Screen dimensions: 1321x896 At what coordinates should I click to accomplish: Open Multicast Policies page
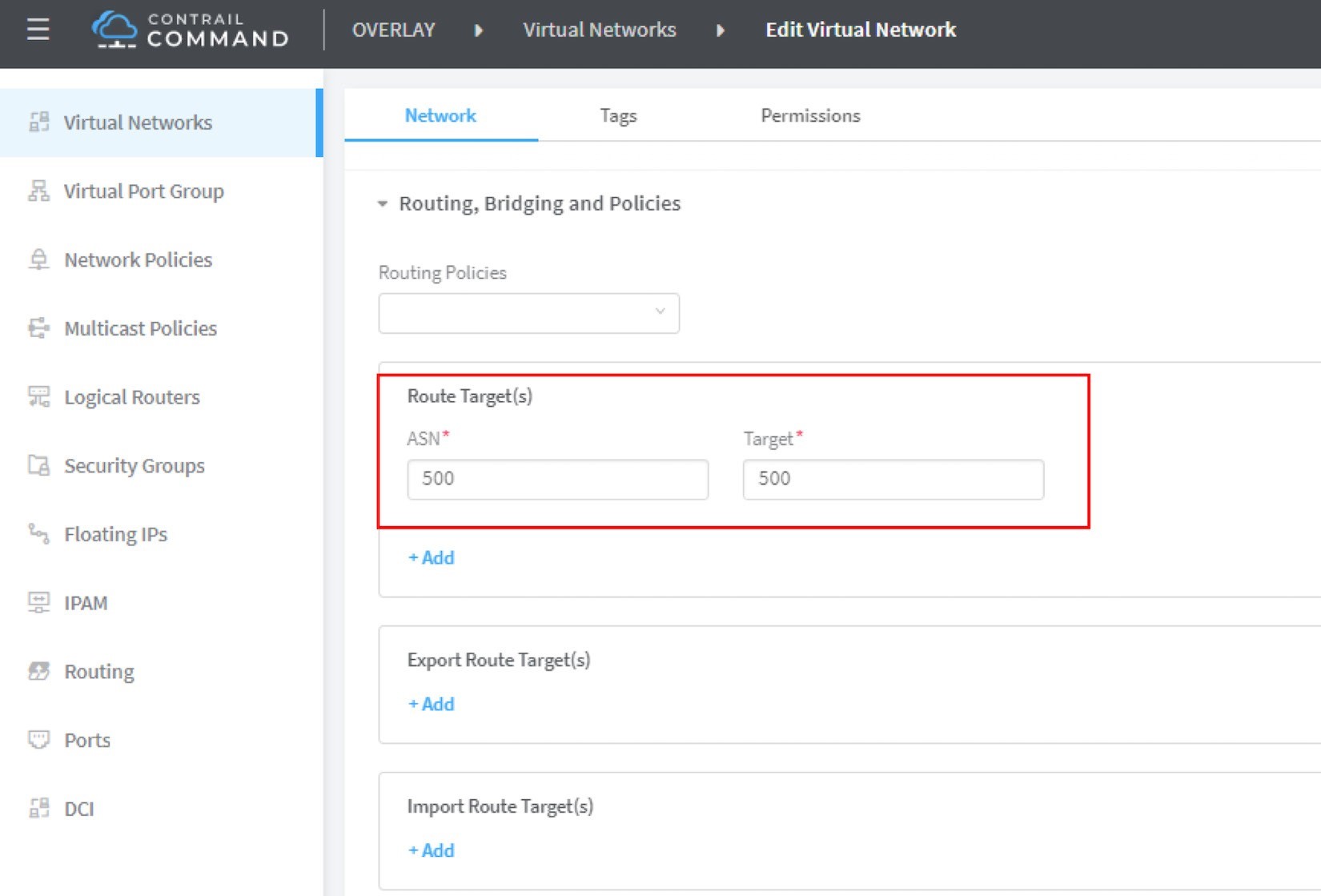pos(140,328)
